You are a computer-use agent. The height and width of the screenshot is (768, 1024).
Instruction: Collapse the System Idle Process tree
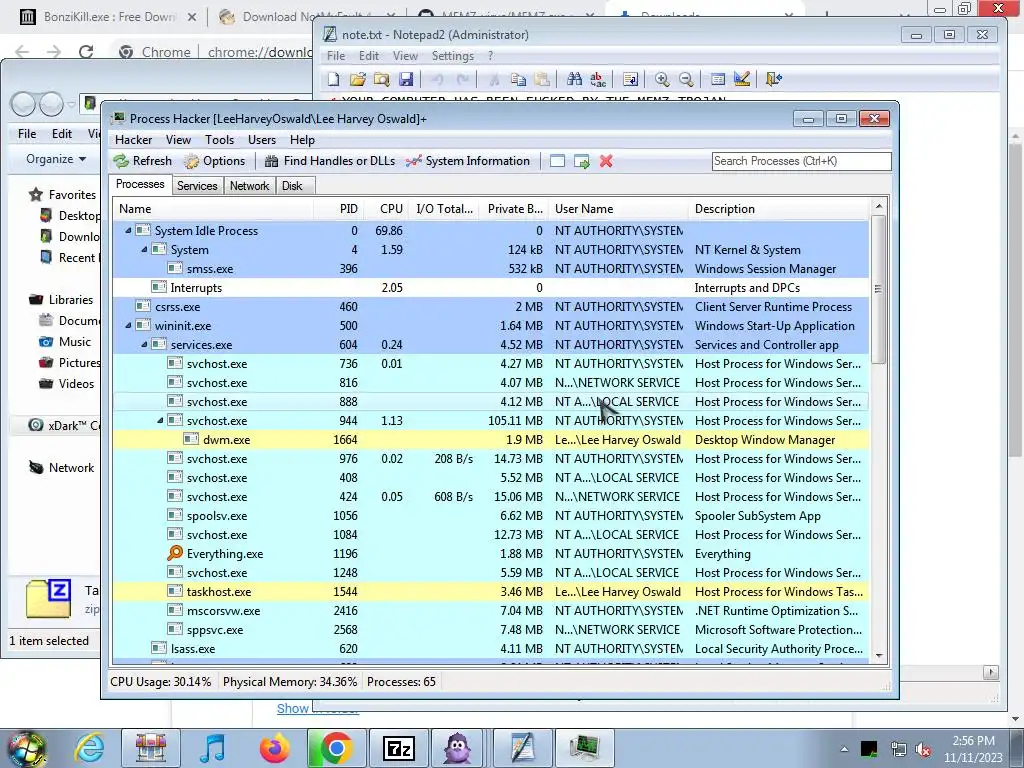pyautogui.click(x=128, y=231)
